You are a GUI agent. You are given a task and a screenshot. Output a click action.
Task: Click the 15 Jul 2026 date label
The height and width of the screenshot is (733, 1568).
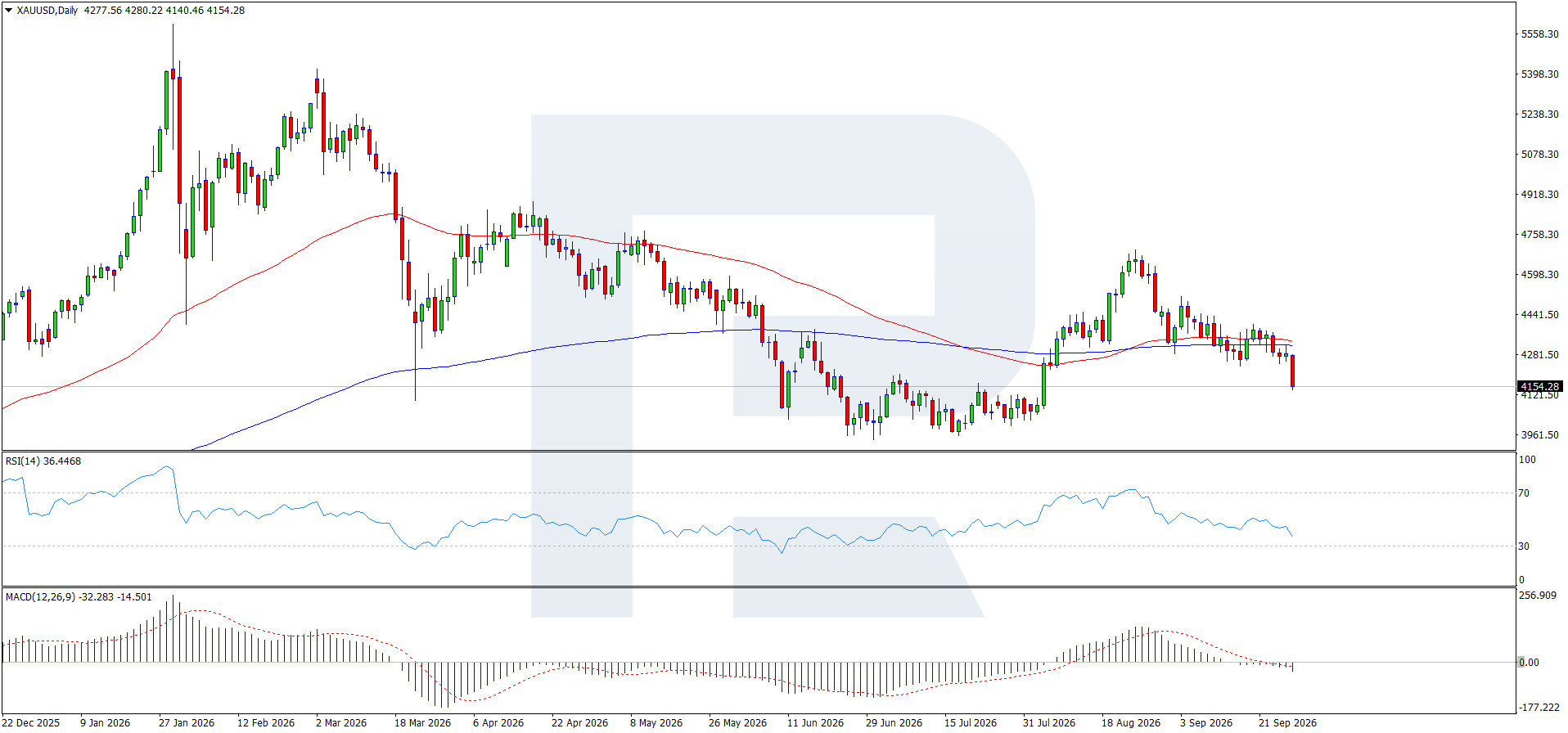click(x=971, y=723)
